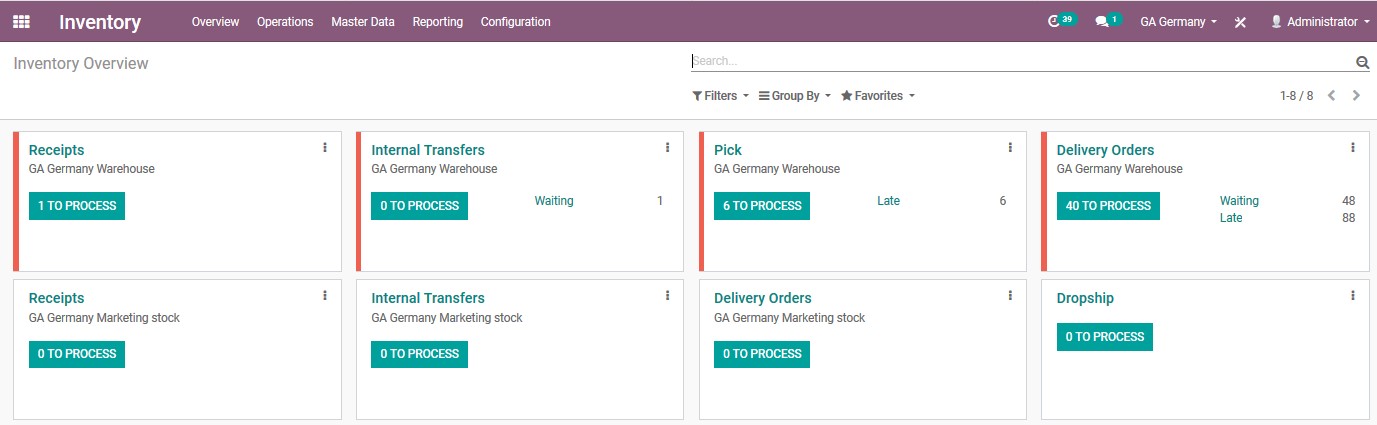Open the Operations menu

[285, 22]
